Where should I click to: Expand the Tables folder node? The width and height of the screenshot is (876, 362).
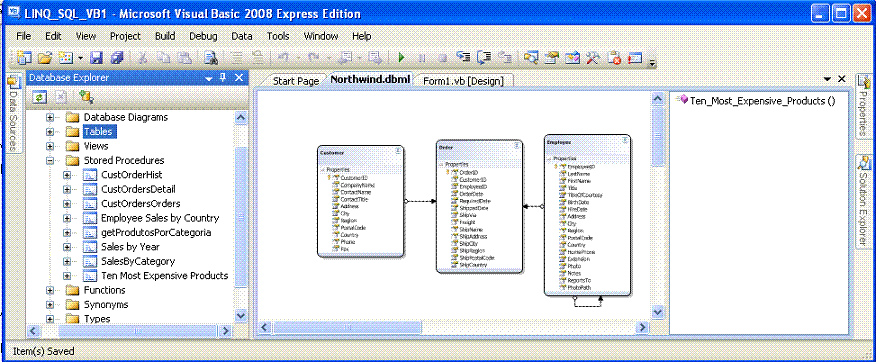click(x=50, y=132)
